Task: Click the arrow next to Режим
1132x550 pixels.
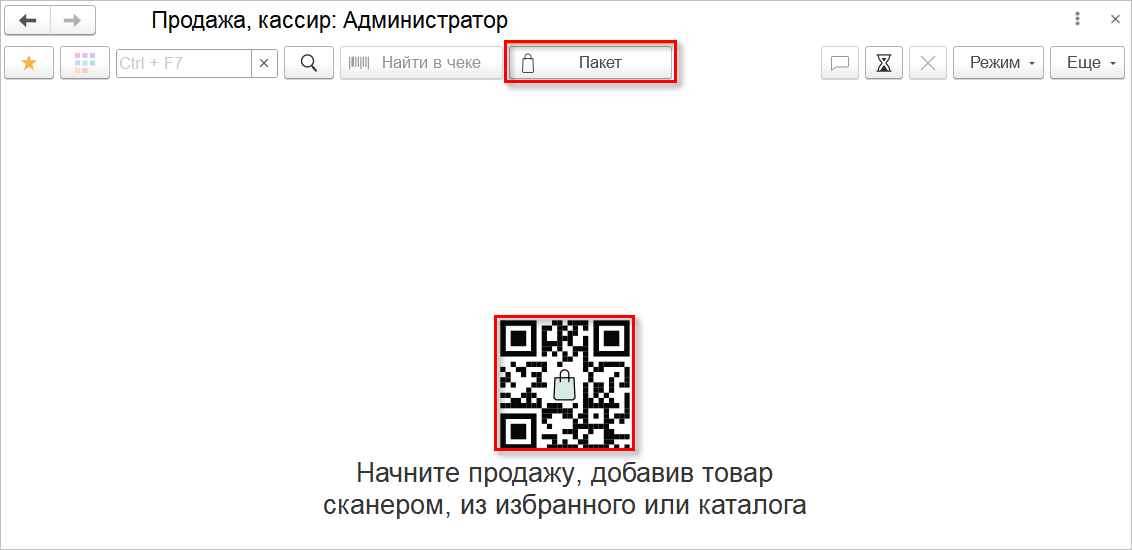Action: pos(1032,64)
